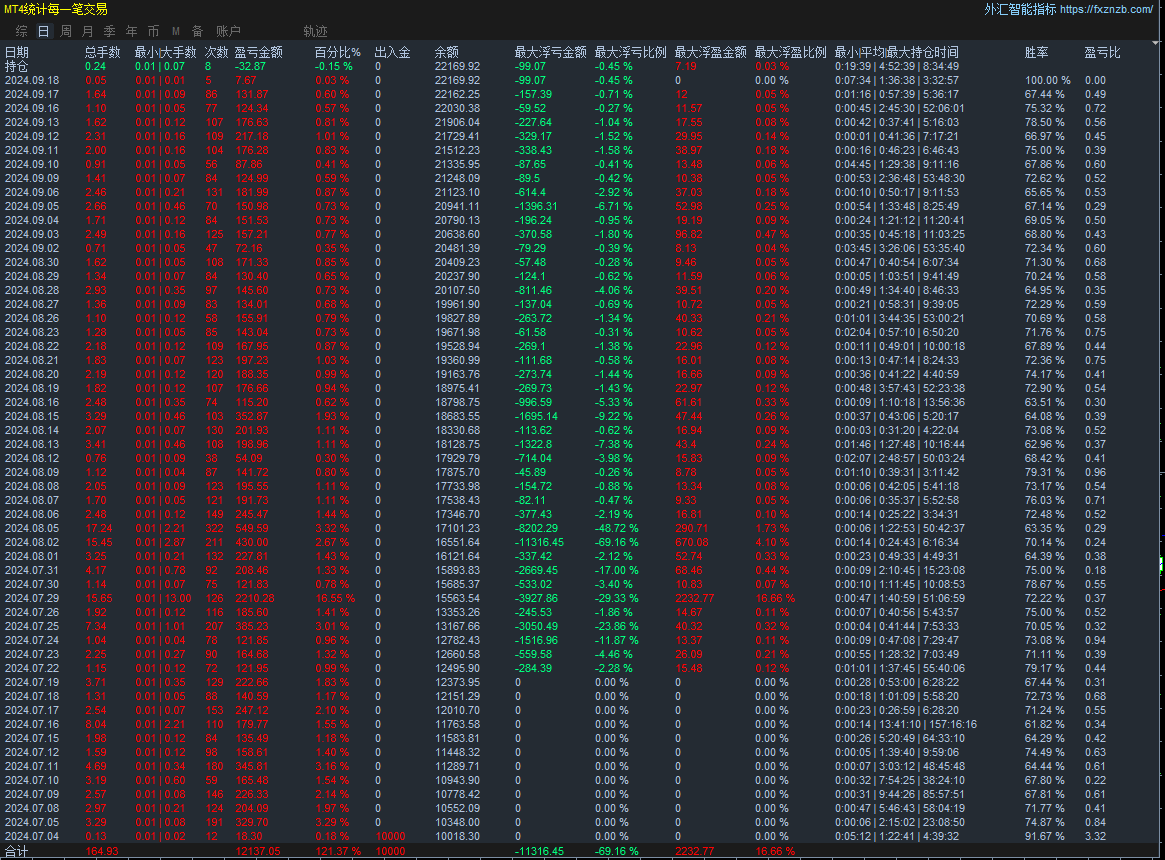Viewport: 1165px width, 860px height.
Task: Click profit value 2210.28 in 2024.07.29 row
Action: pyautogui.click(x=255, y=598)
